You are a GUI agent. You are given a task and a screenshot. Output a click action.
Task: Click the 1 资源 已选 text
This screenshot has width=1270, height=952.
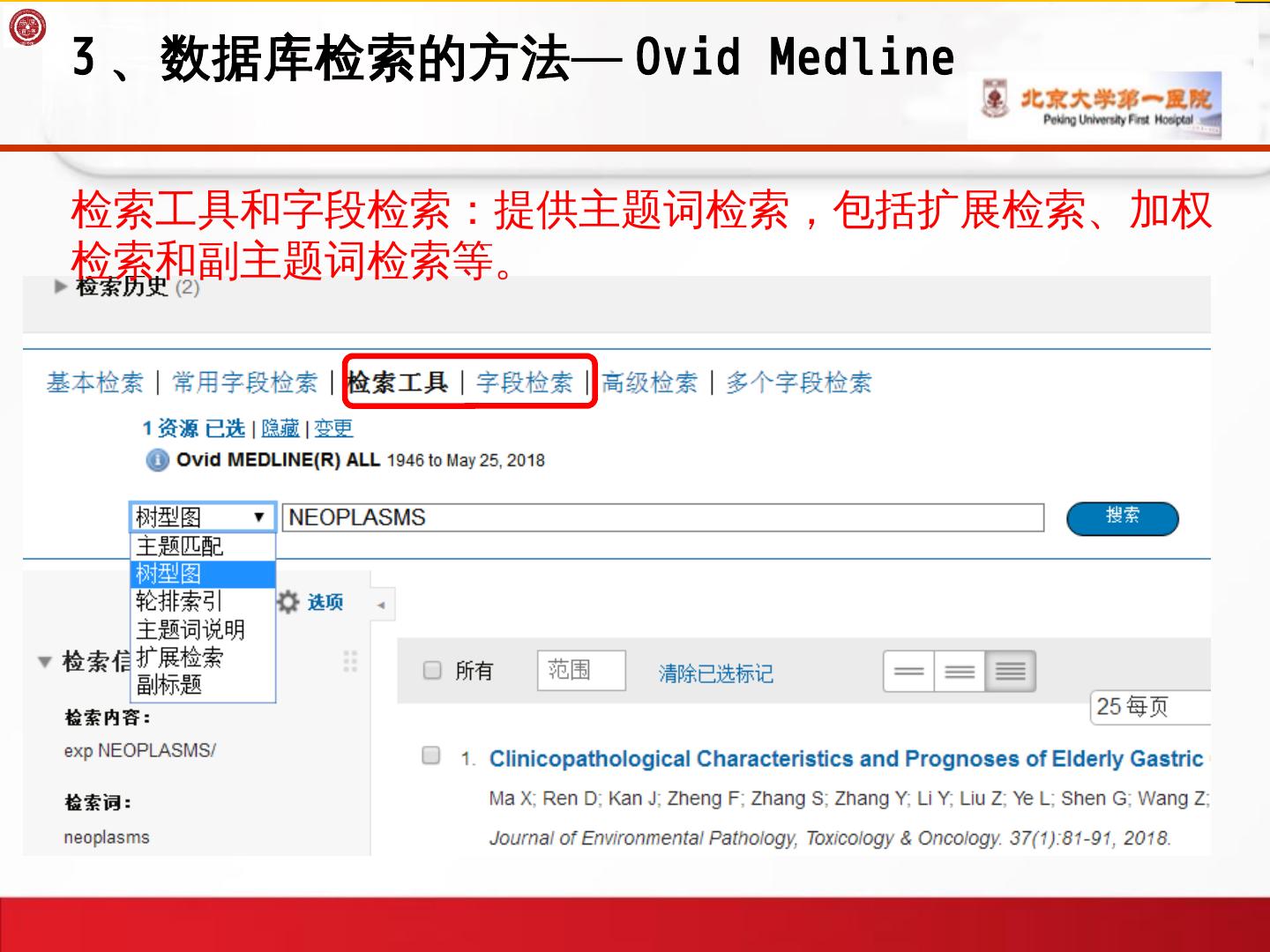click(x=194, y=428)
